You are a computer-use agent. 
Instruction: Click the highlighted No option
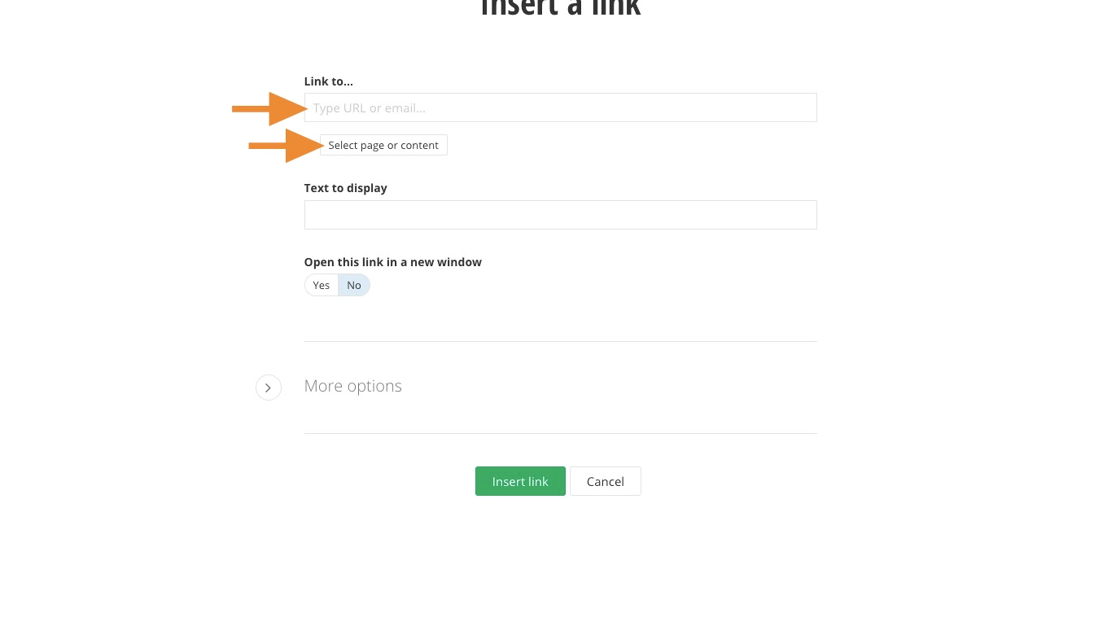point(354,285)
